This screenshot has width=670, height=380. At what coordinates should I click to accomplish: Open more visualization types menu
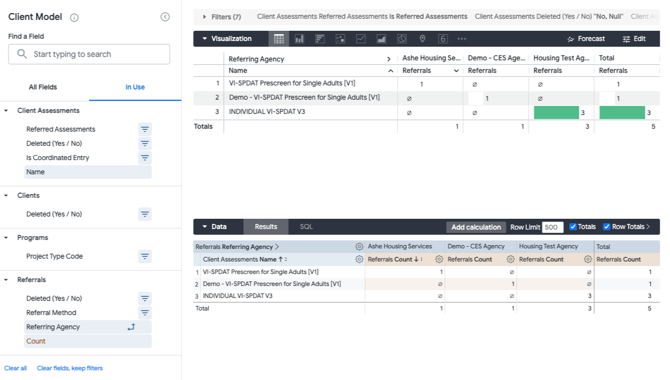[462, 39]
